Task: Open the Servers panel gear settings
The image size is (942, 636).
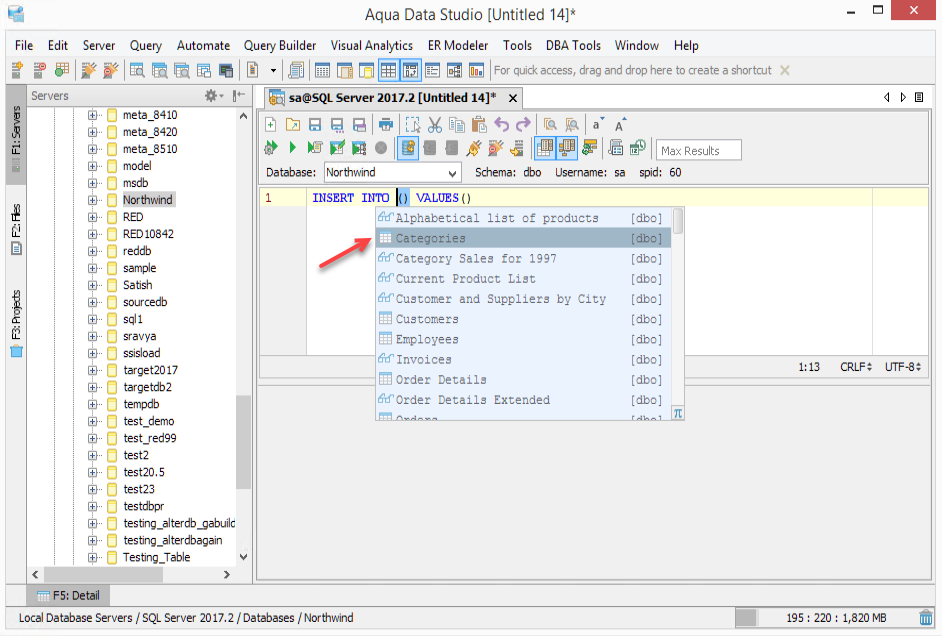Action: tap(213, 95)
